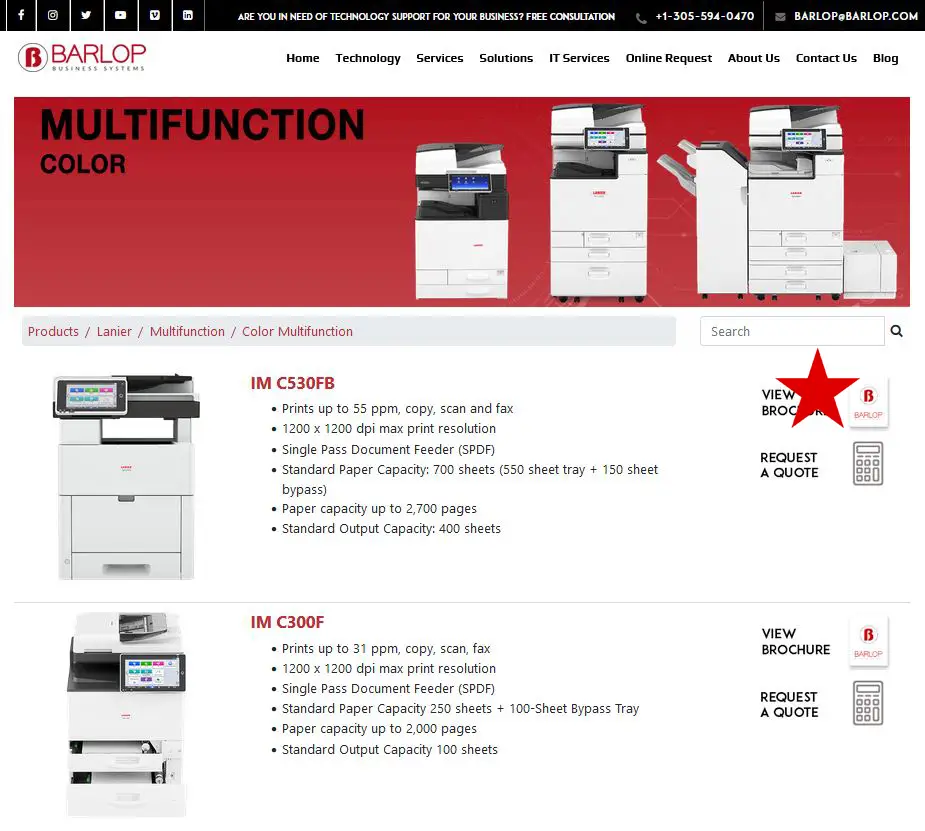Open the Solutions menu
This screenshot has width=925, height=831.
(505, 58)
